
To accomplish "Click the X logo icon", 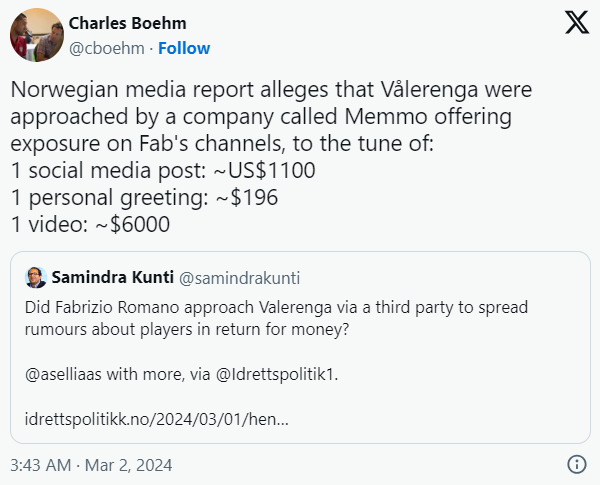I will (577, 24).
